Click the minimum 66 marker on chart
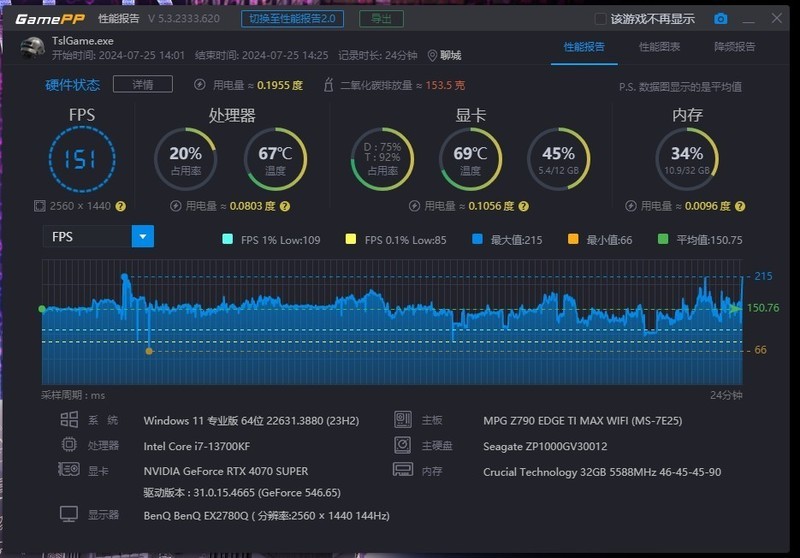The image size is (800, 558). (x=149, y=351)
